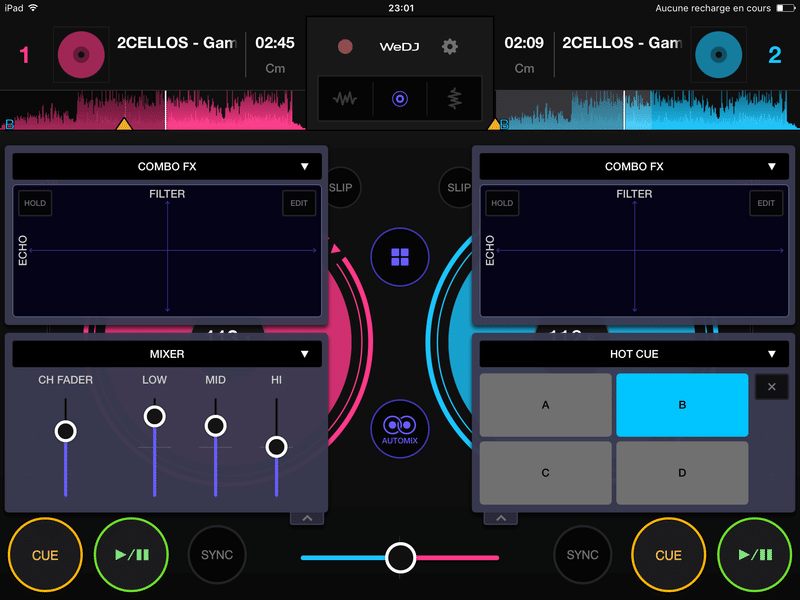Click the MID EQ slider knob

tap(215, 426)
